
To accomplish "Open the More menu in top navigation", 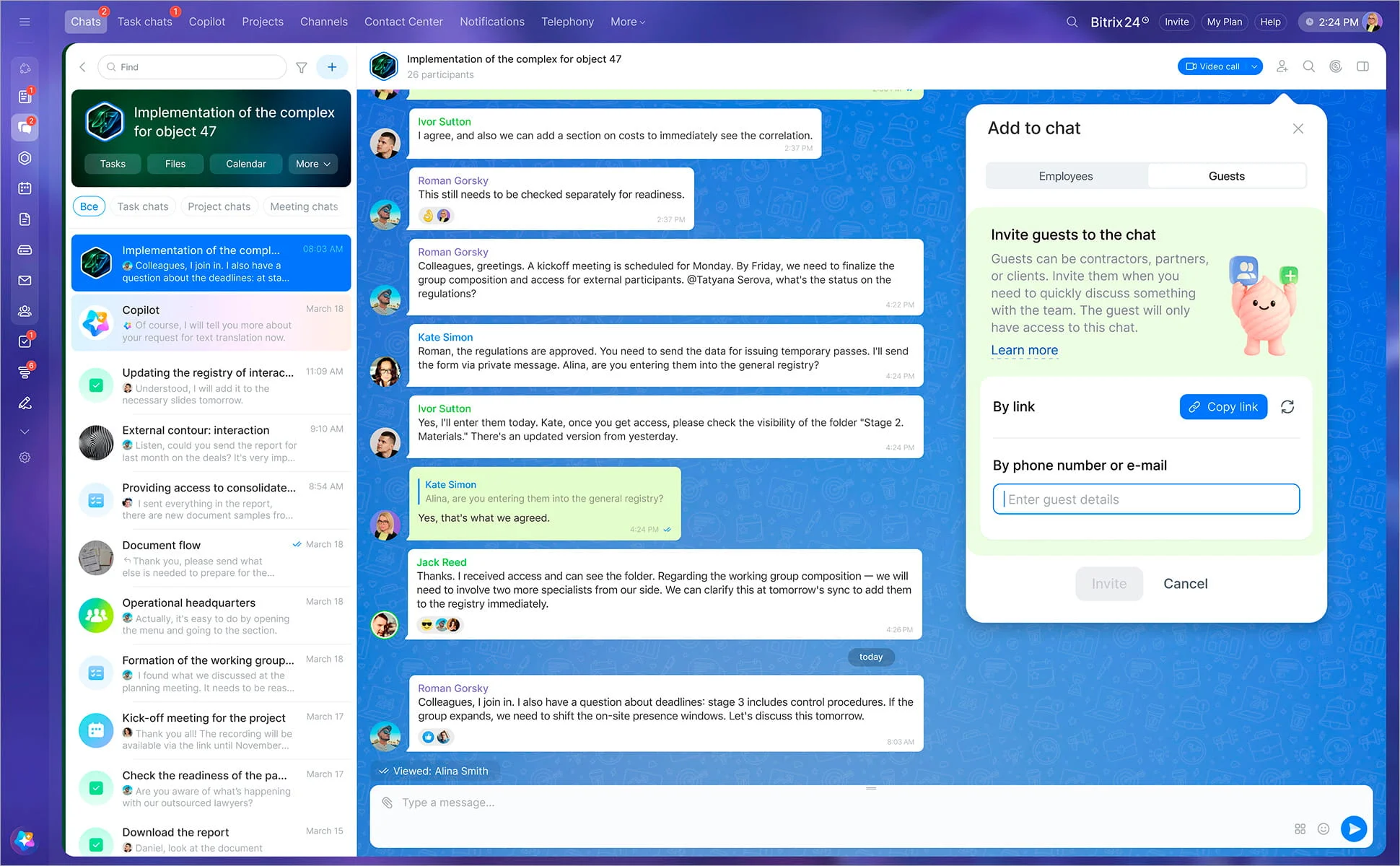I will coord(628,22).
